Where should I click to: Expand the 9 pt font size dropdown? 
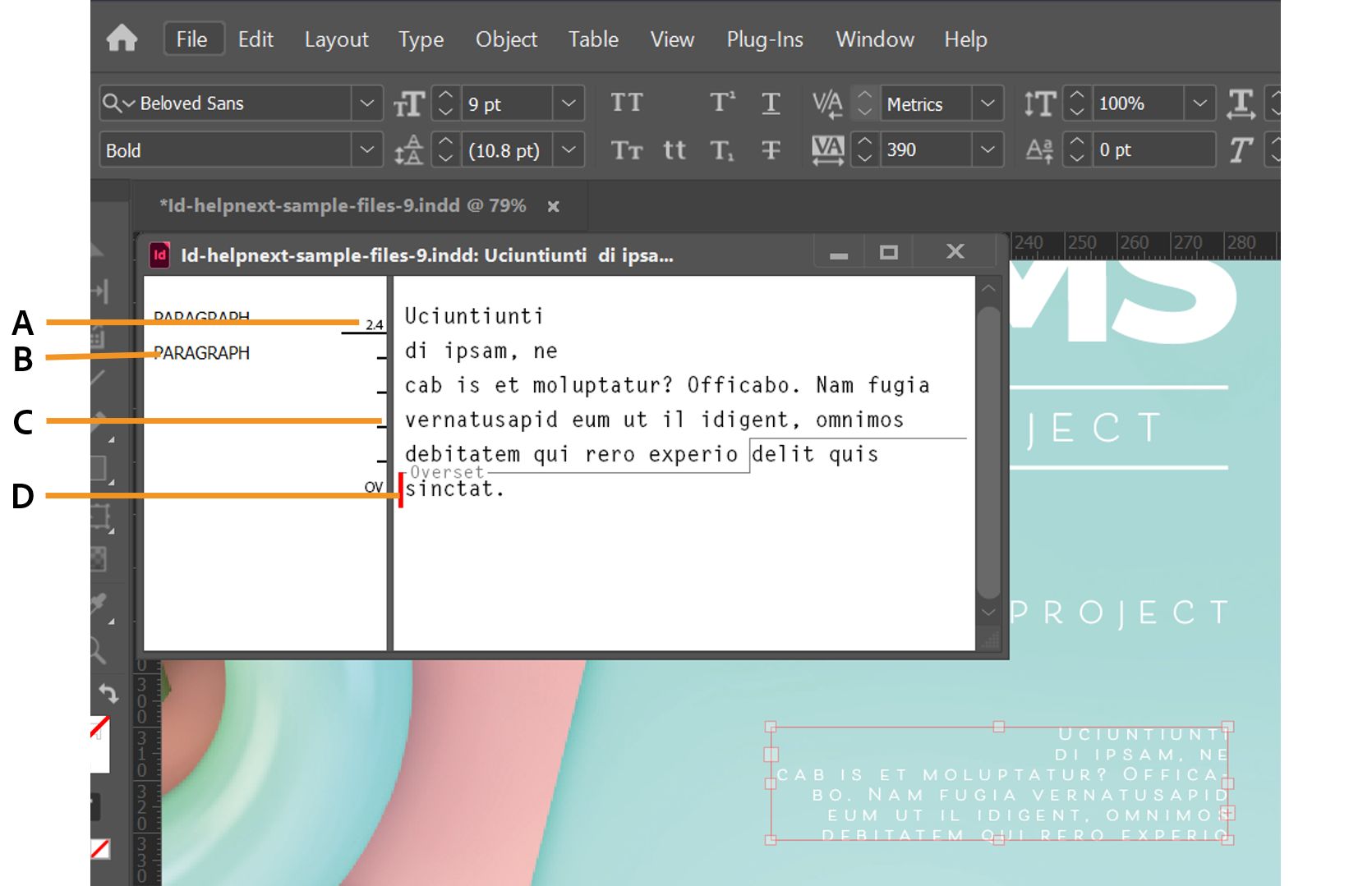[569, 103]
